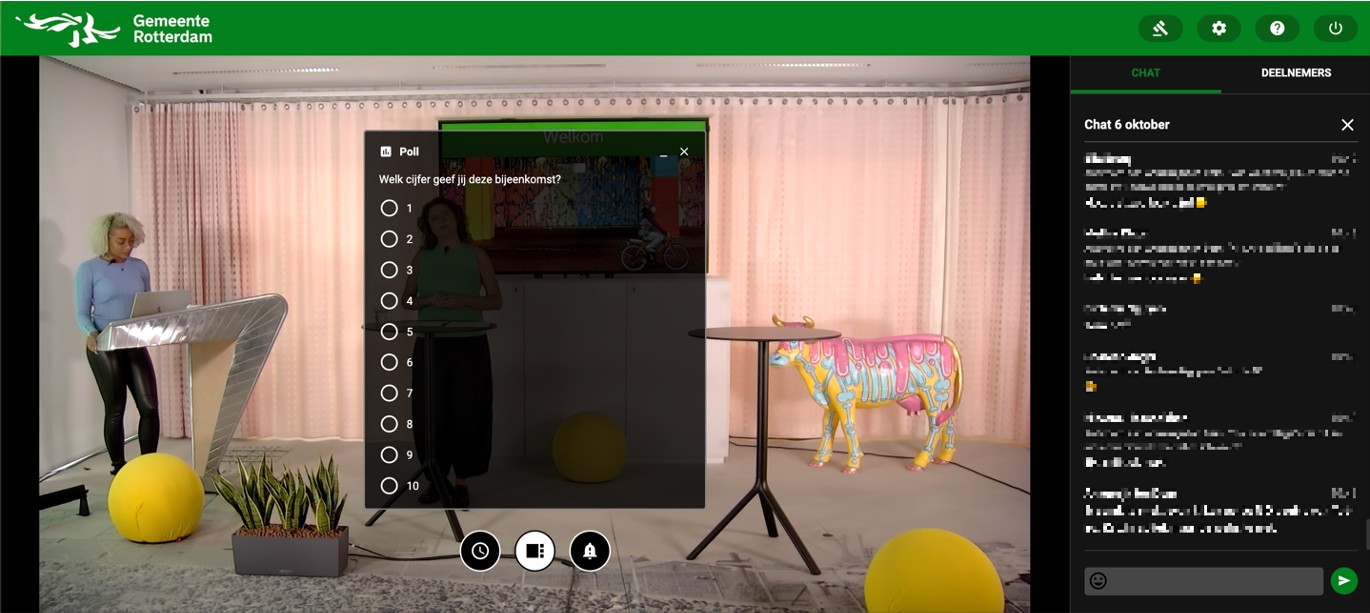The width and height of the screenshot is (1370, 613).
Task: Open help via the question mark icon
Action: (1277, 28)
